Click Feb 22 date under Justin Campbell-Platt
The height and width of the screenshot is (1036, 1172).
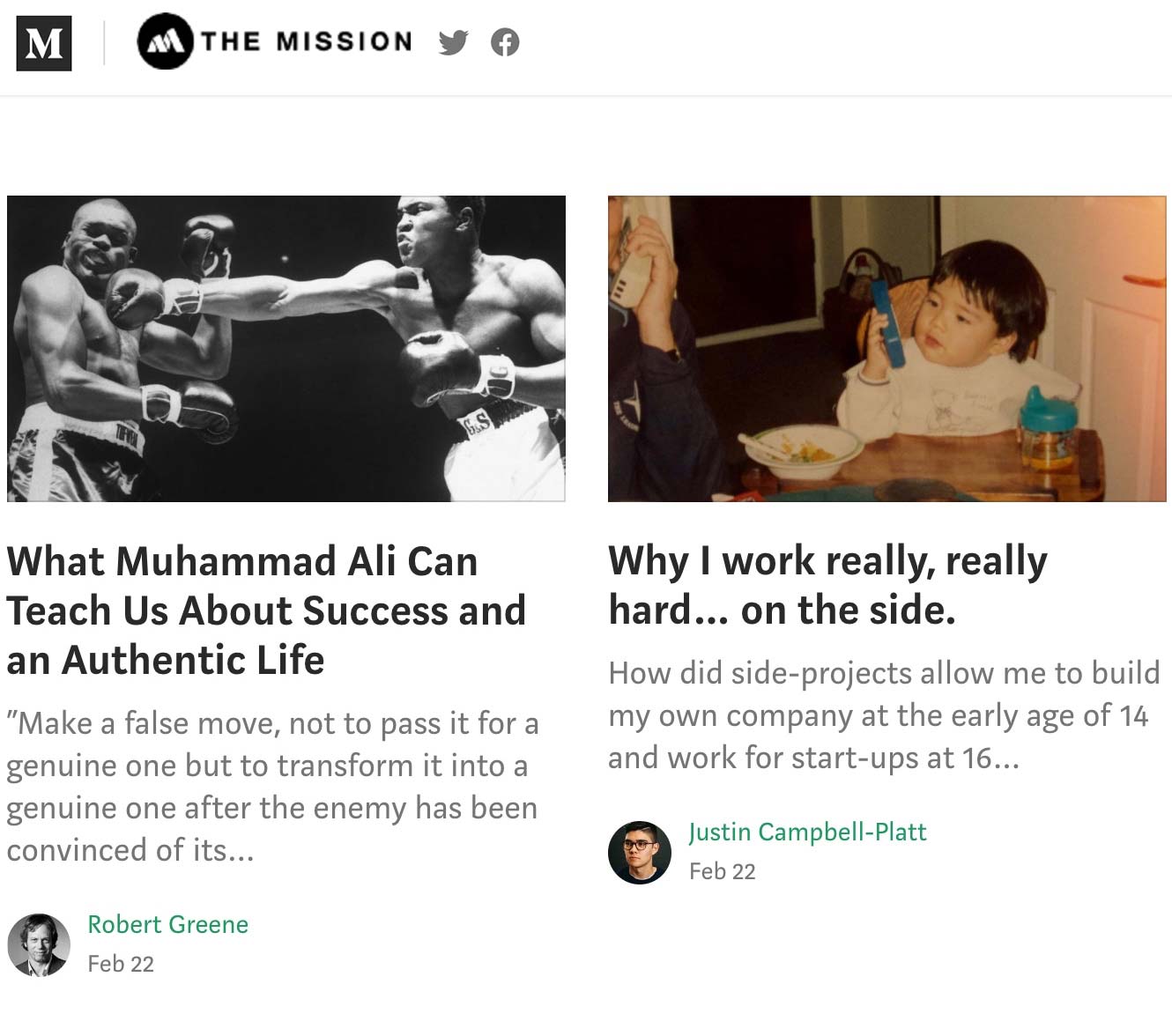click(723, 871)
